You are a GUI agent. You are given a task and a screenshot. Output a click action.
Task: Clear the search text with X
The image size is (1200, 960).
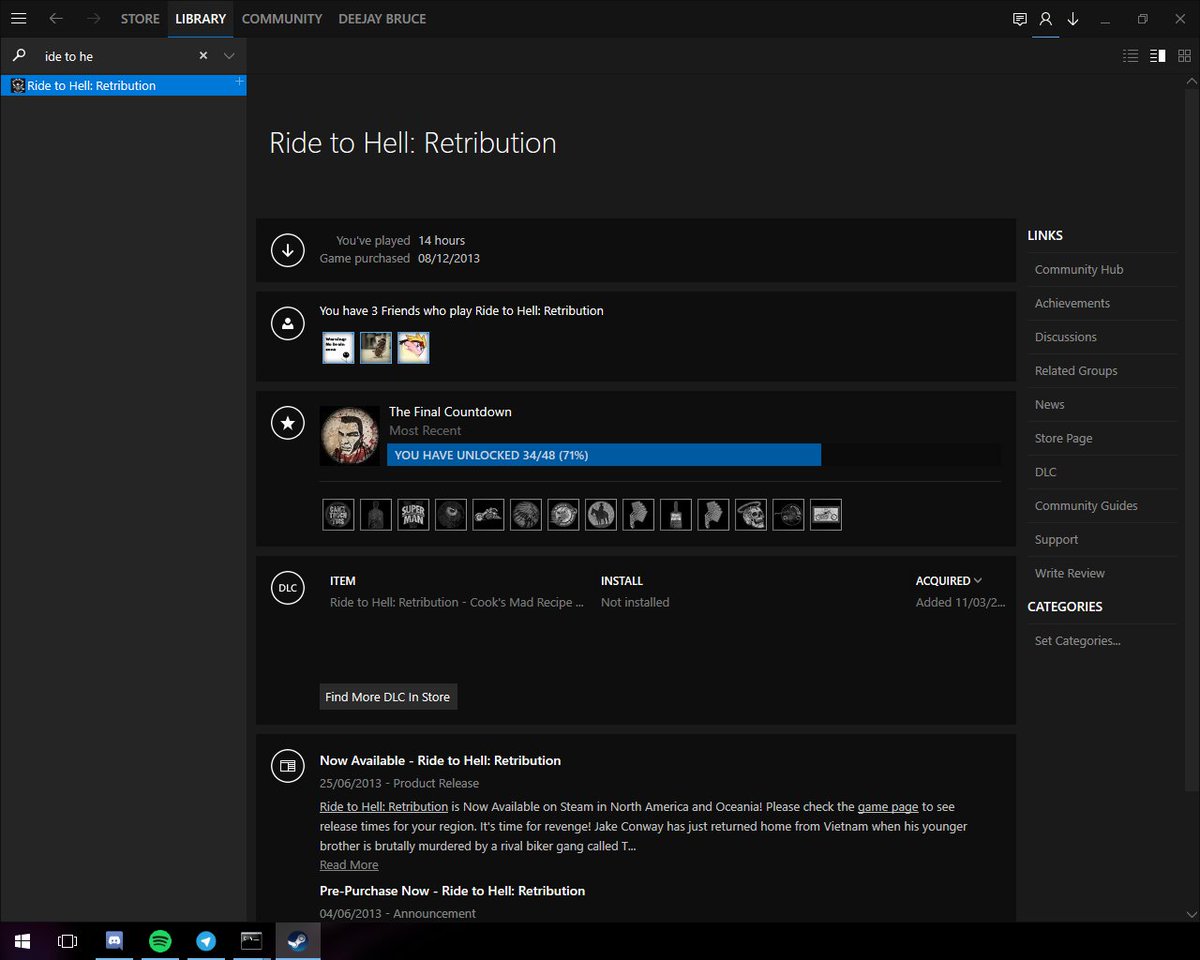click(x=203, y=56)
